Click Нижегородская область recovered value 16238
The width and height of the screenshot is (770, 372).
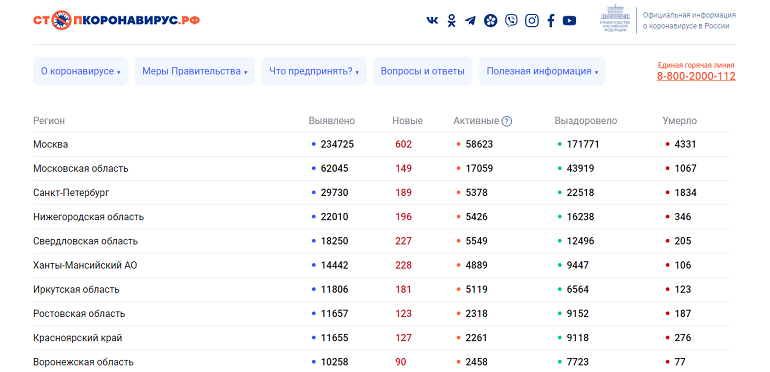click(580, 216)
